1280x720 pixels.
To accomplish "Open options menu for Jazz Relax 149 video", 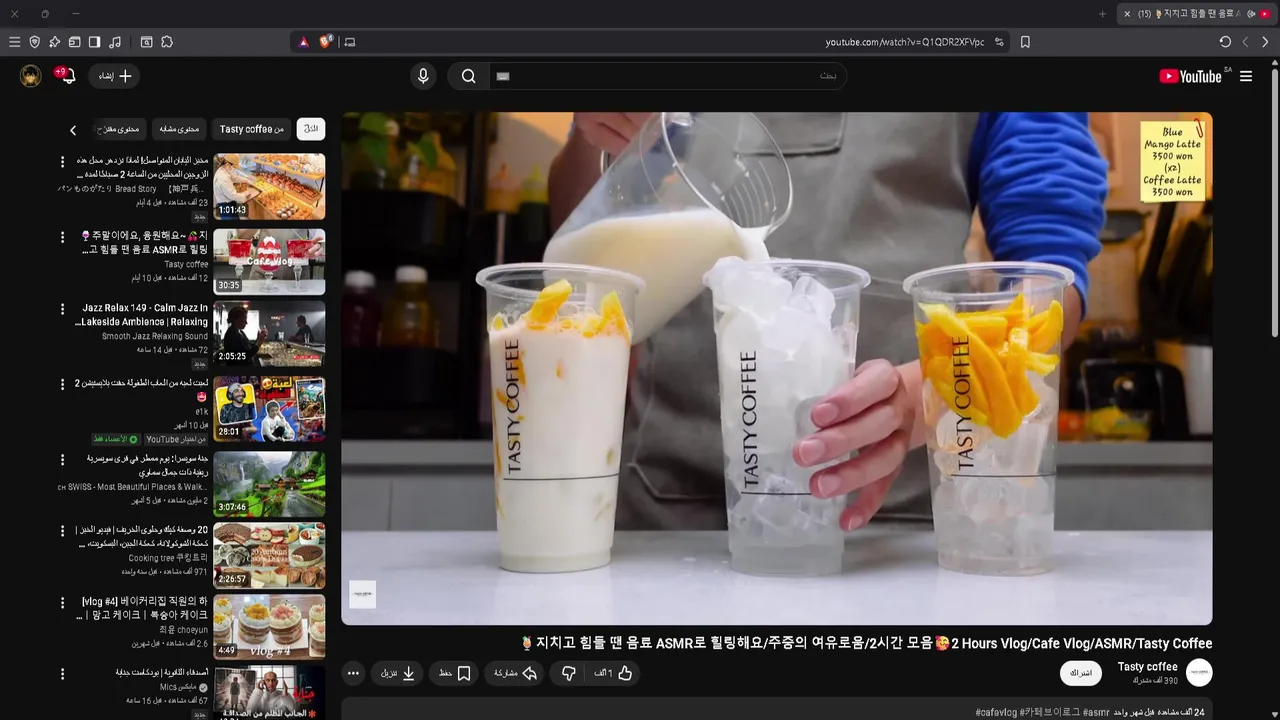I will [62, 310].
